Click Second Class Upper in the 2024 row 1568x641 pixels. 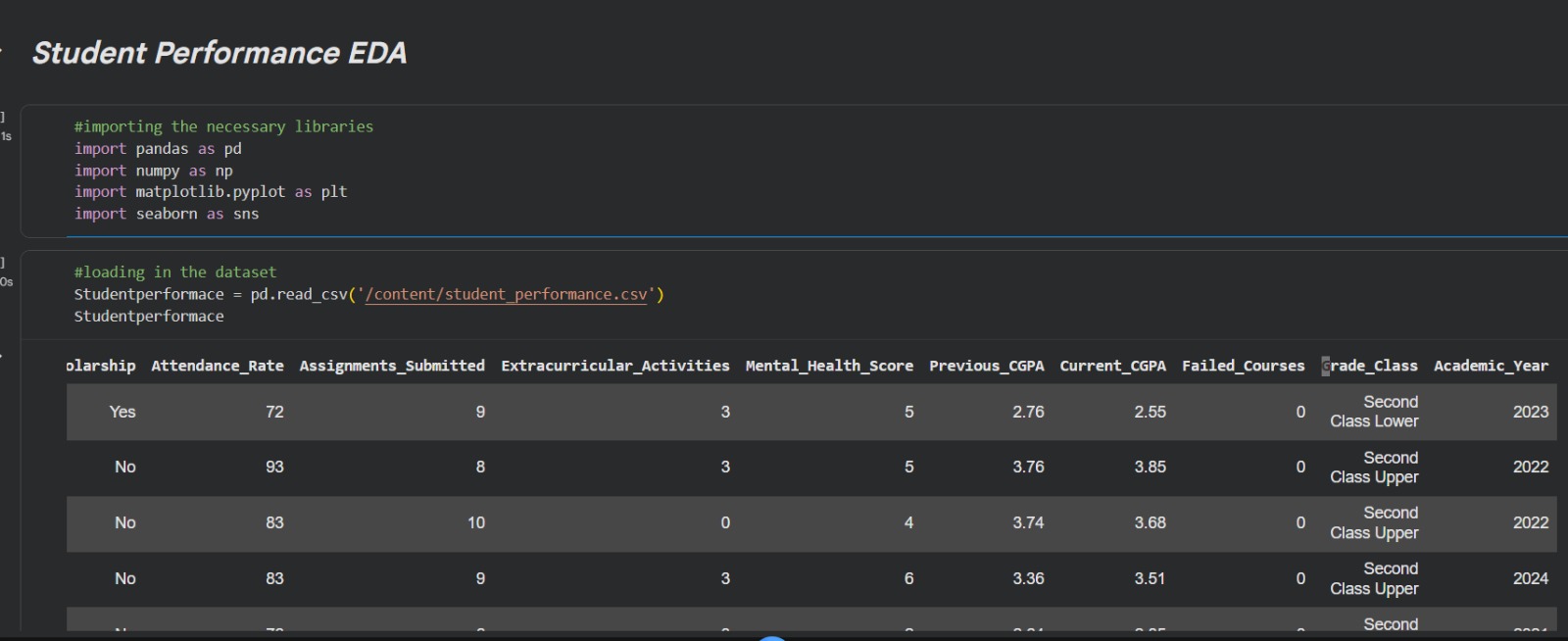(1374, 579)
